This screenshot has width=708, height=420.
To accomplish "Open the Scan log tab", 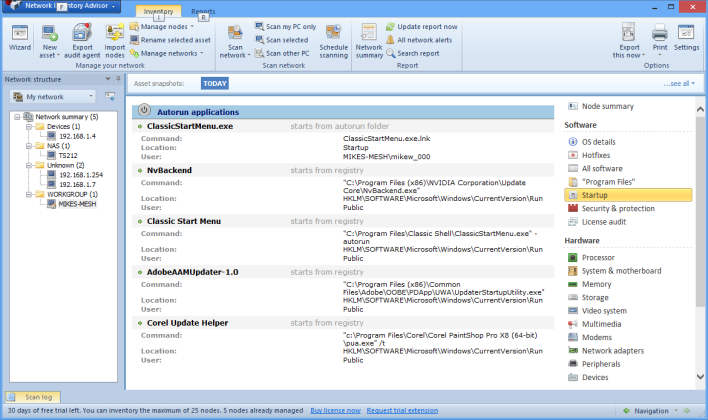I will point(33,397).
